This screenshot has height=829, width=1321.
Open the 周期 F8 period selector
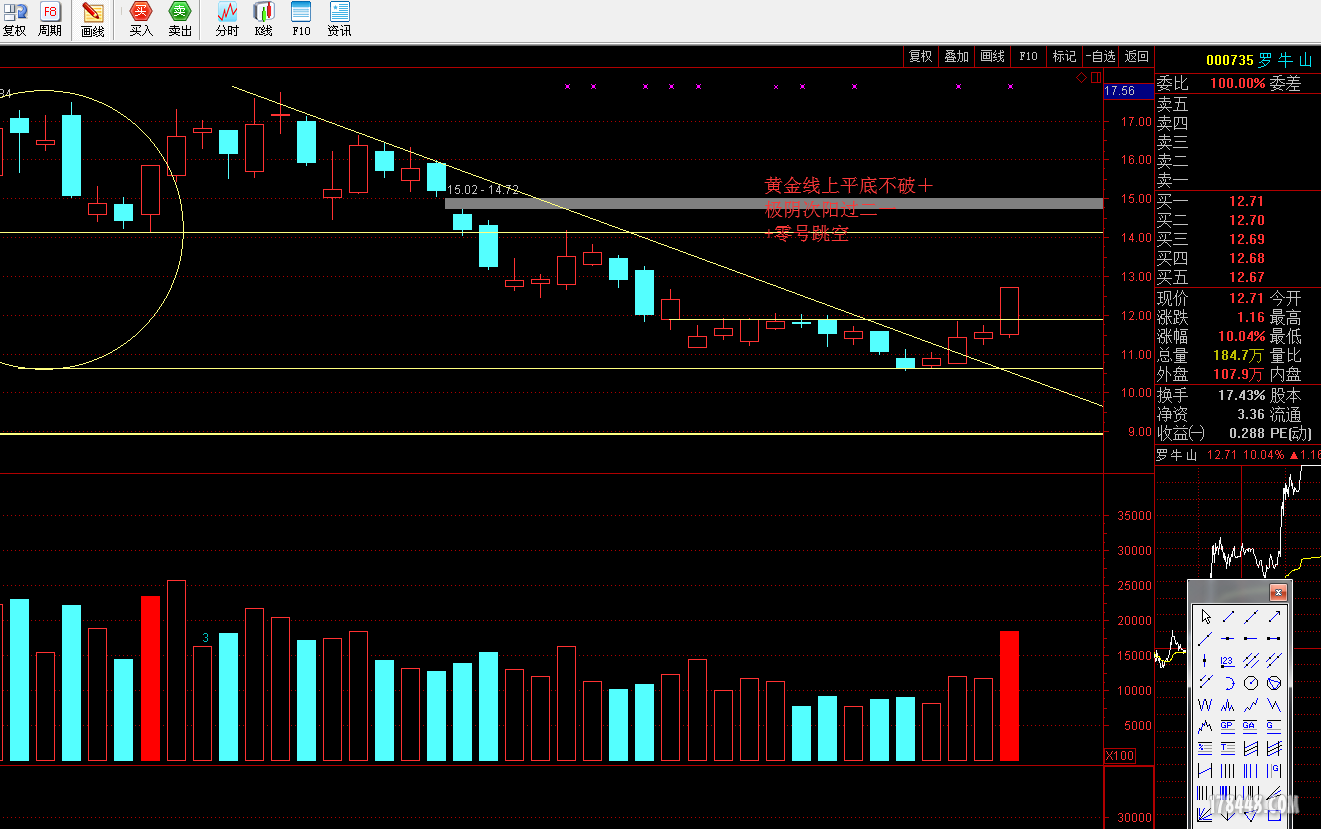(x=50, y=19)
